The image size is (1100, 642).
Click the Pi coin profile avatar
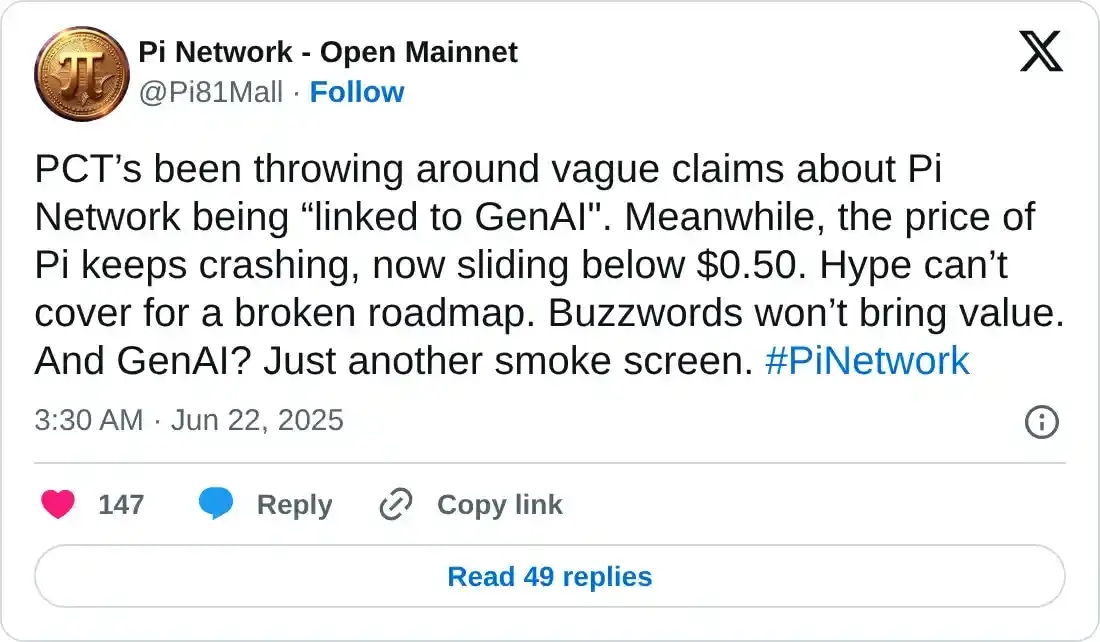pyautogui.click(x=82, y=73)
